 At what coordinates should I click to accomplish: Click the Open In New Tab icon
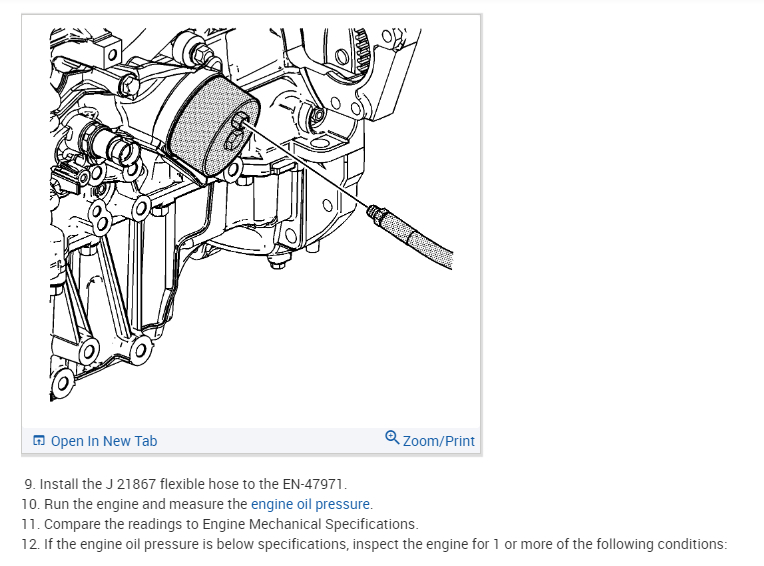(x=38, y=440)
